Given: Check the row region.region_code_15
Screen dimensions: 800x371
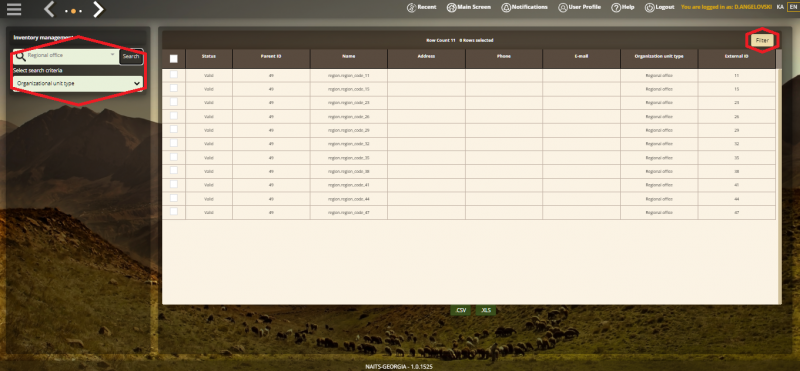Looking at the screenshot, I should pyautogui.click(x=173, y=88).
